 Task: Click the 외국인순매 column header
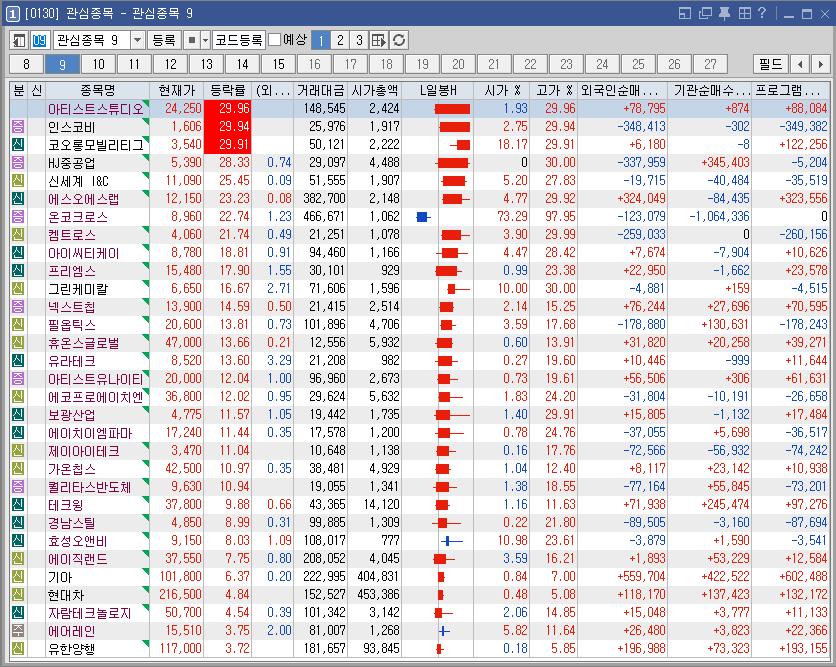(x=623, y=90)
